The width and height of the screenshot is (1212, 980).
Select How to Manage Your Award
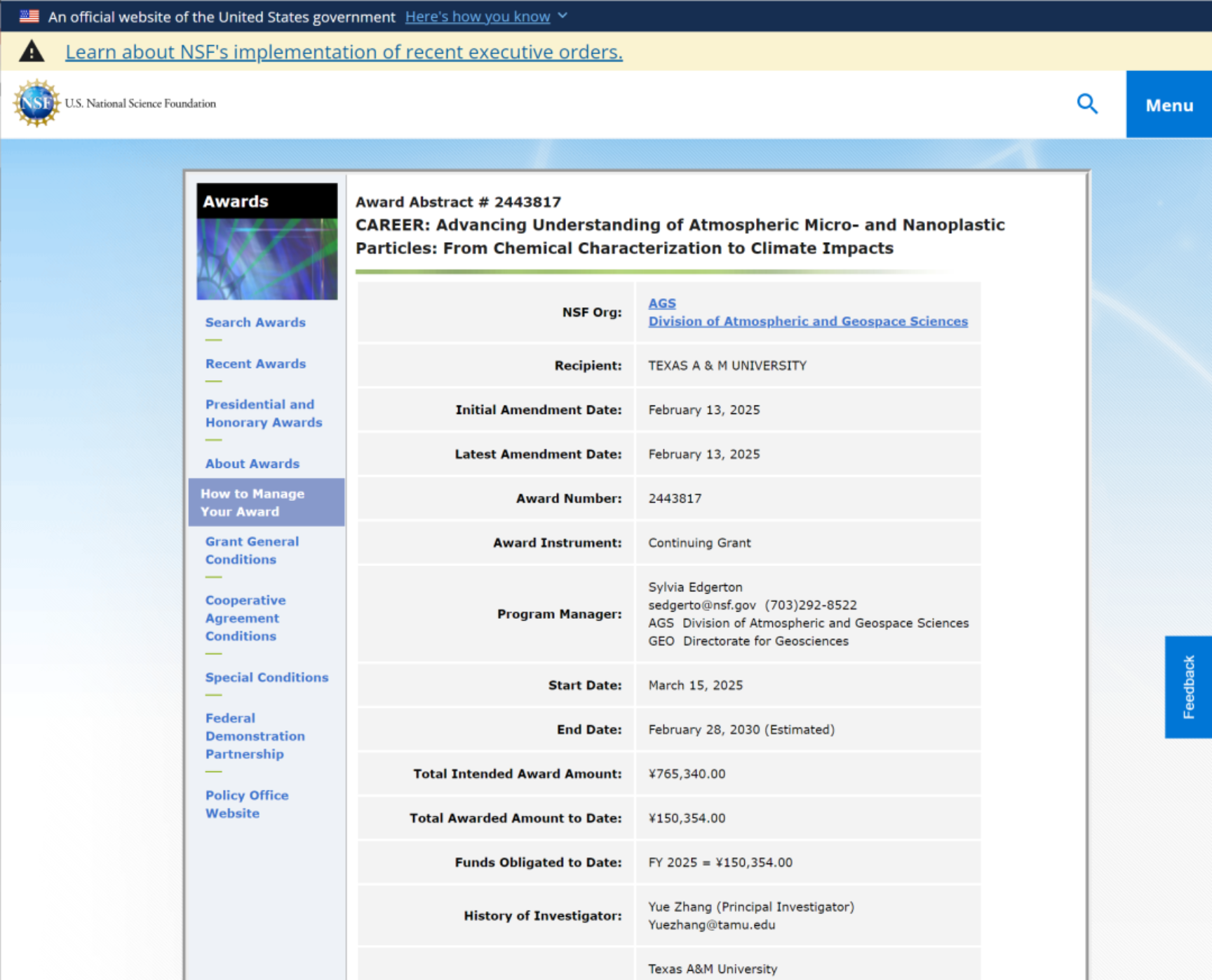[252, 502]
